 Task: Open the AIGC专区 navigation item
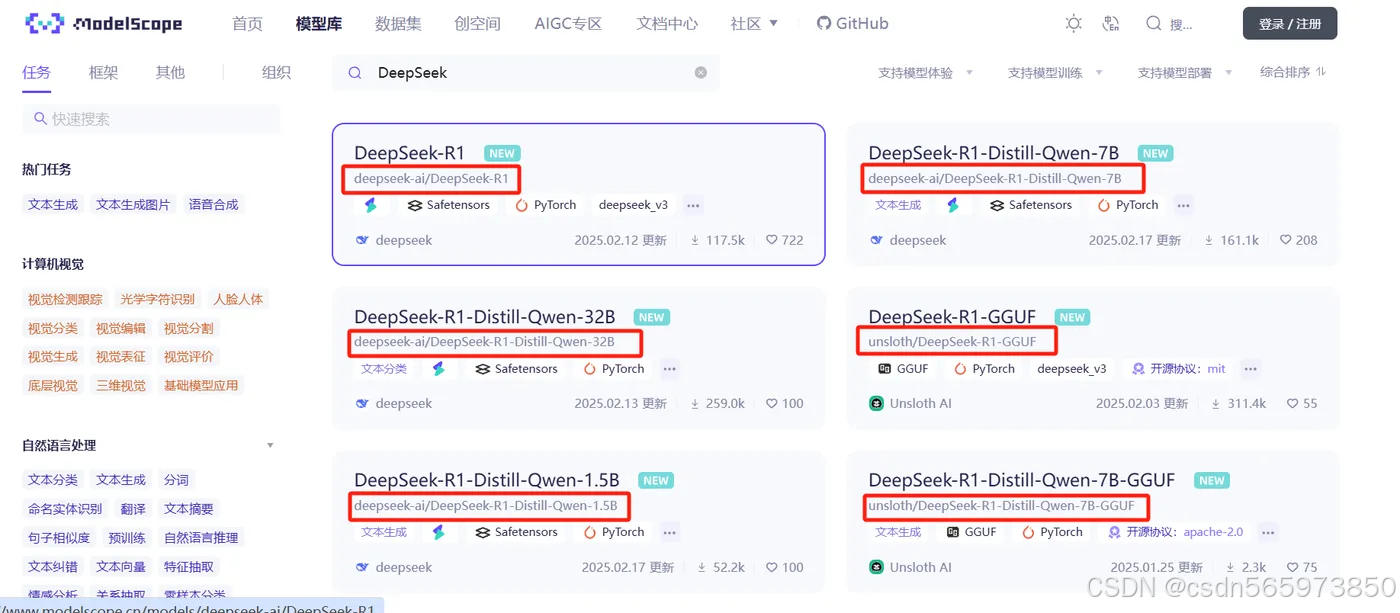pos(568,23)
